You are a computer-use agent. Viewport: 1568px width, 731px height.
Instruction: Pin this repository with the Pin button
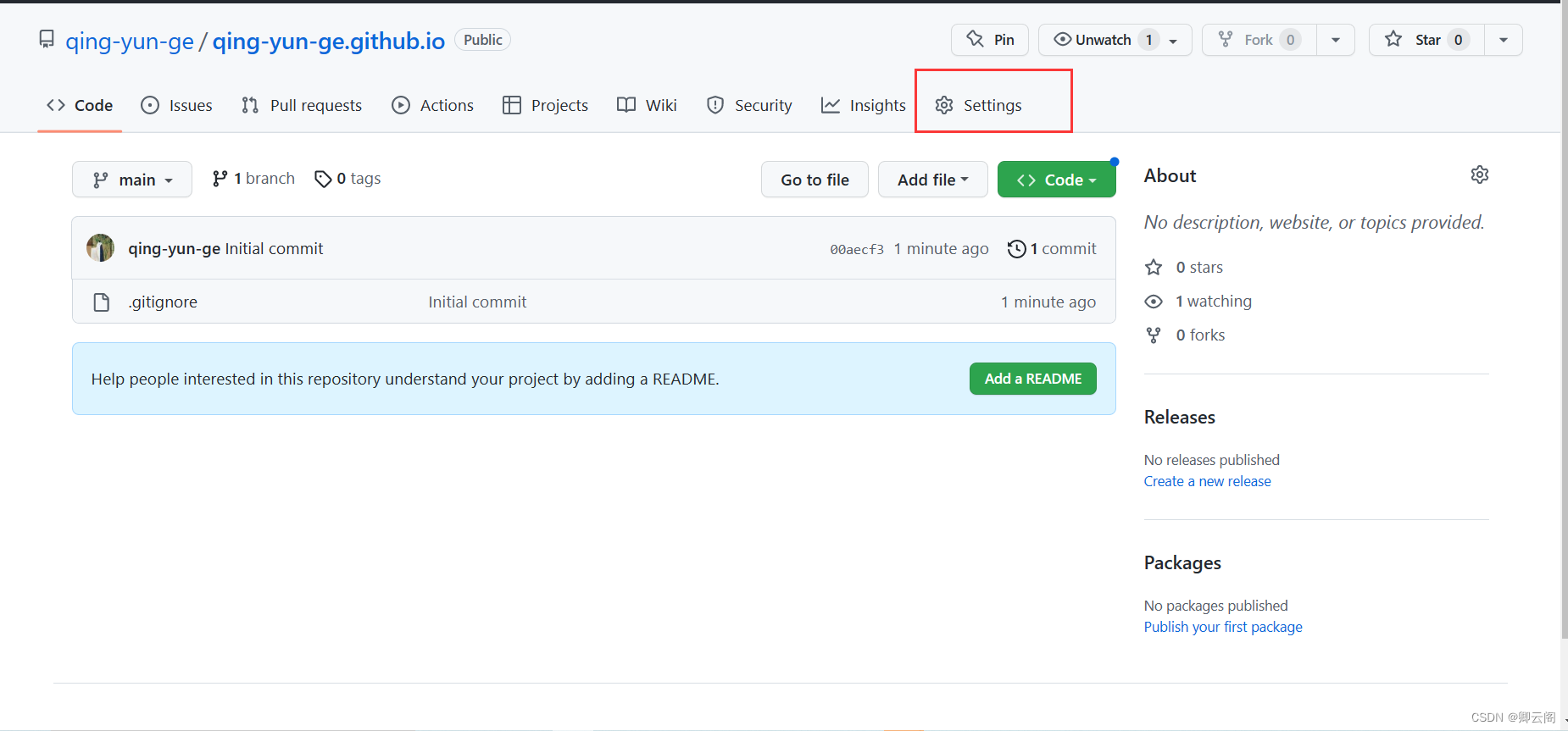(990, 40)
